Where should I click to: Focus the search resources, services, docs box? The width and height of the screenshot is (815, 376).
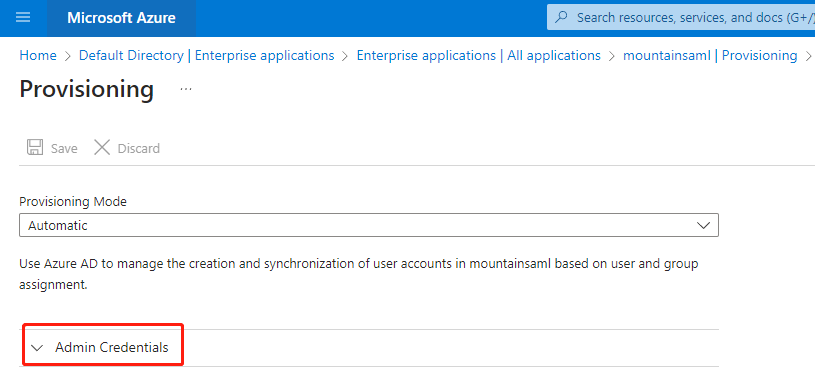681,17
